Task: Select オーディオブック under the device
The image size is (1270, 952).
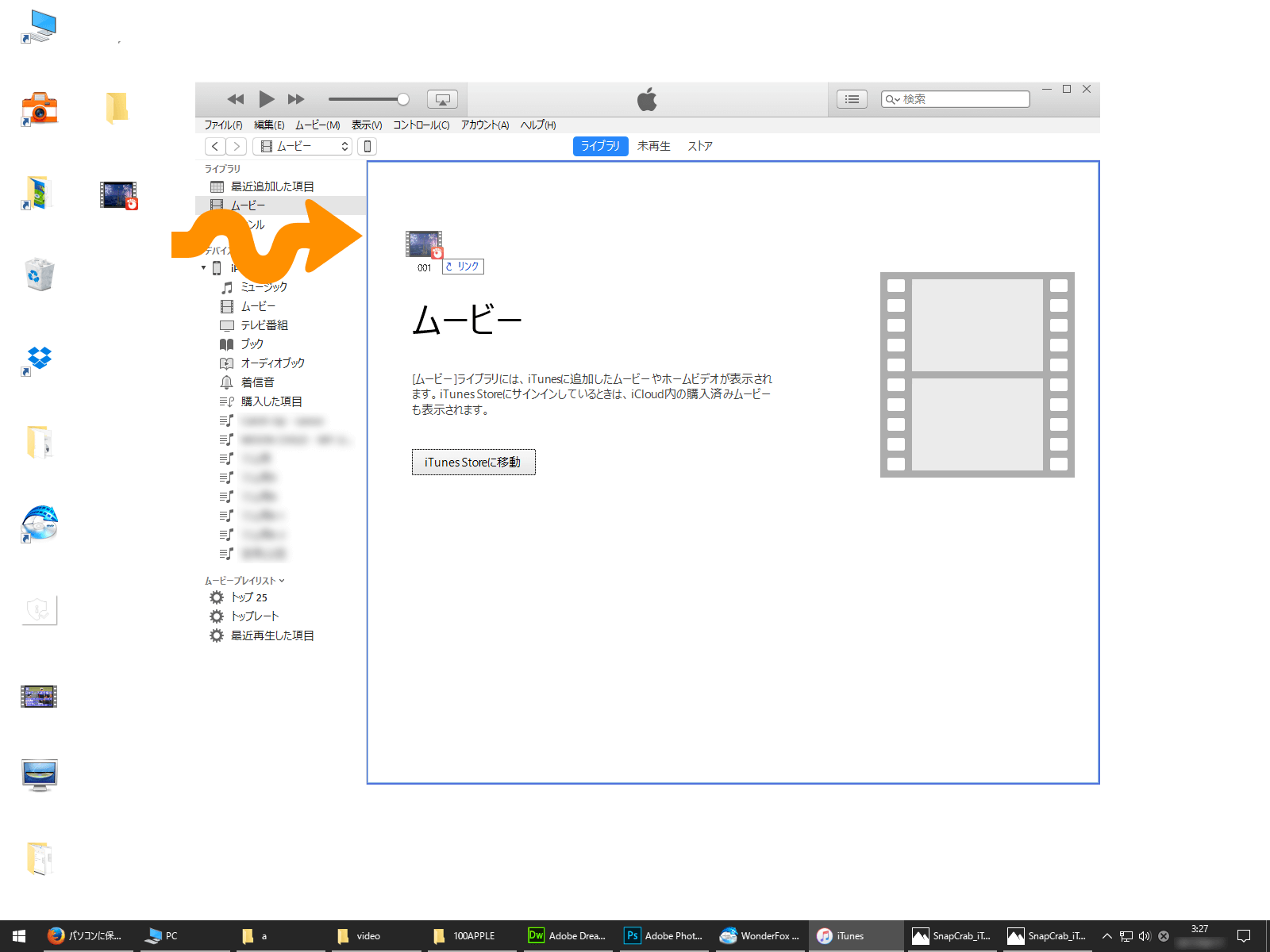Action: [x=281, y=363]
